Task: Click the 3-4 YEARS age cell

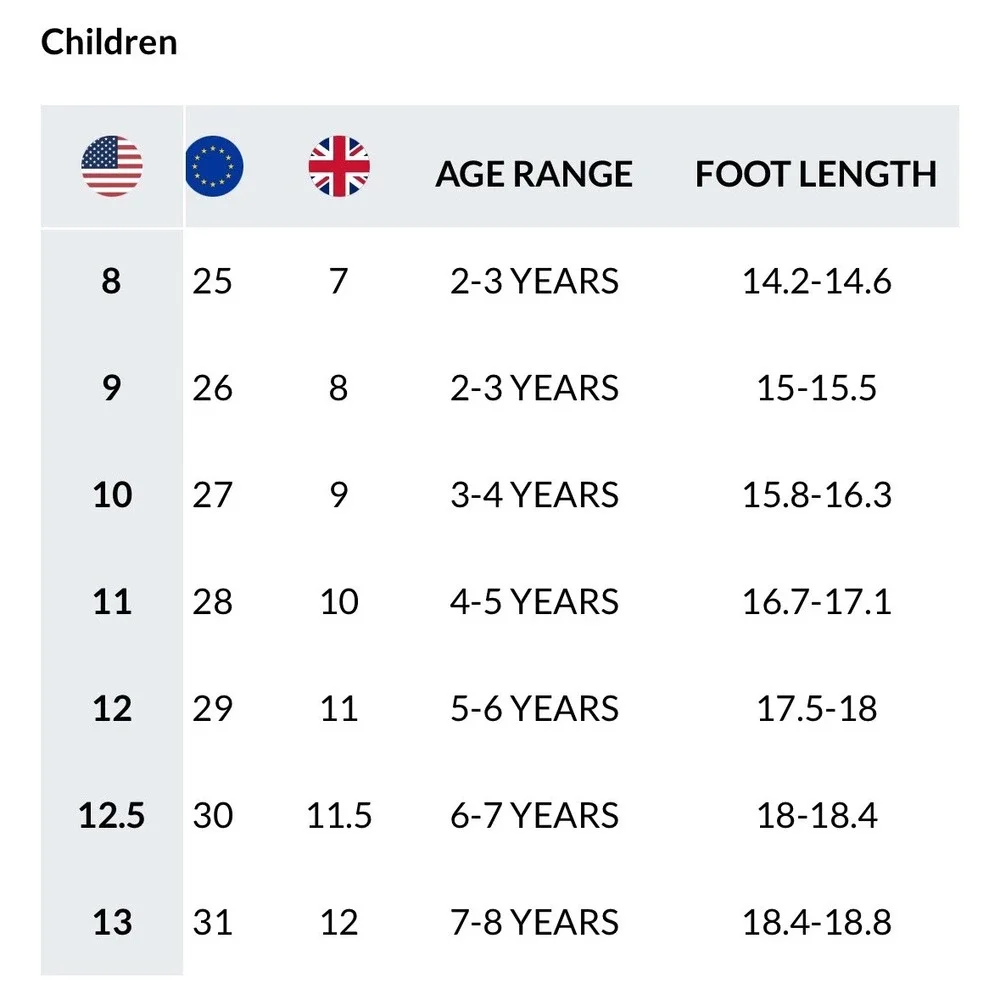Action: click(x=534, y=495)
